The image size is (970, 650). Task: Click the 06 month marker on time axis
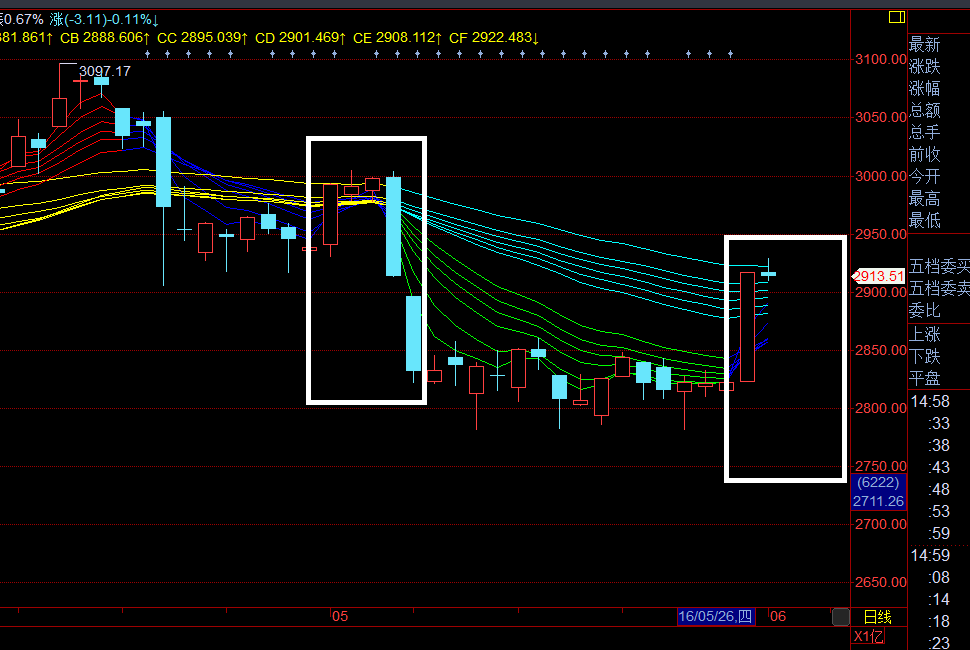778,617
